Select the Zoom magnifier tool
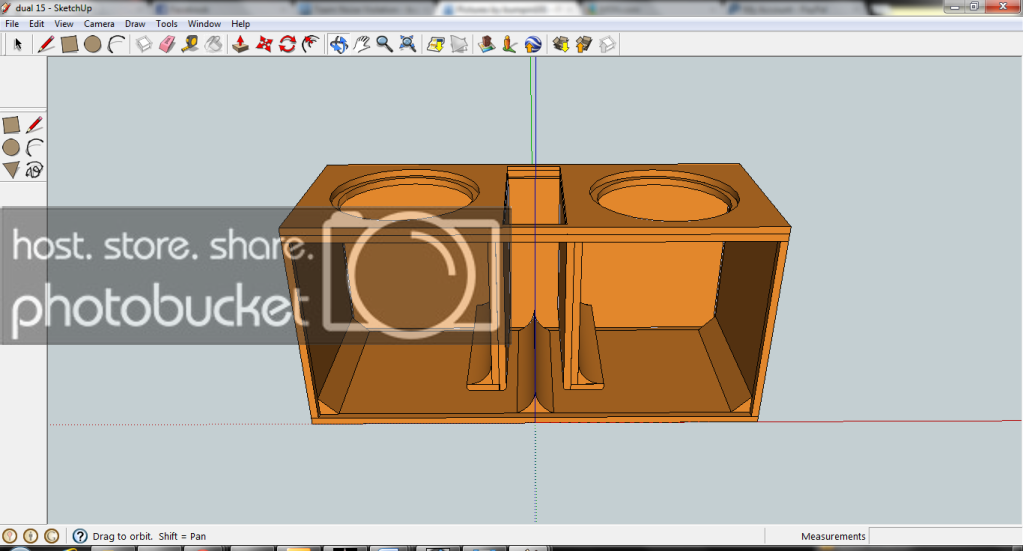Viewport: 1023px width, 551px height. (x=384, y=44)
